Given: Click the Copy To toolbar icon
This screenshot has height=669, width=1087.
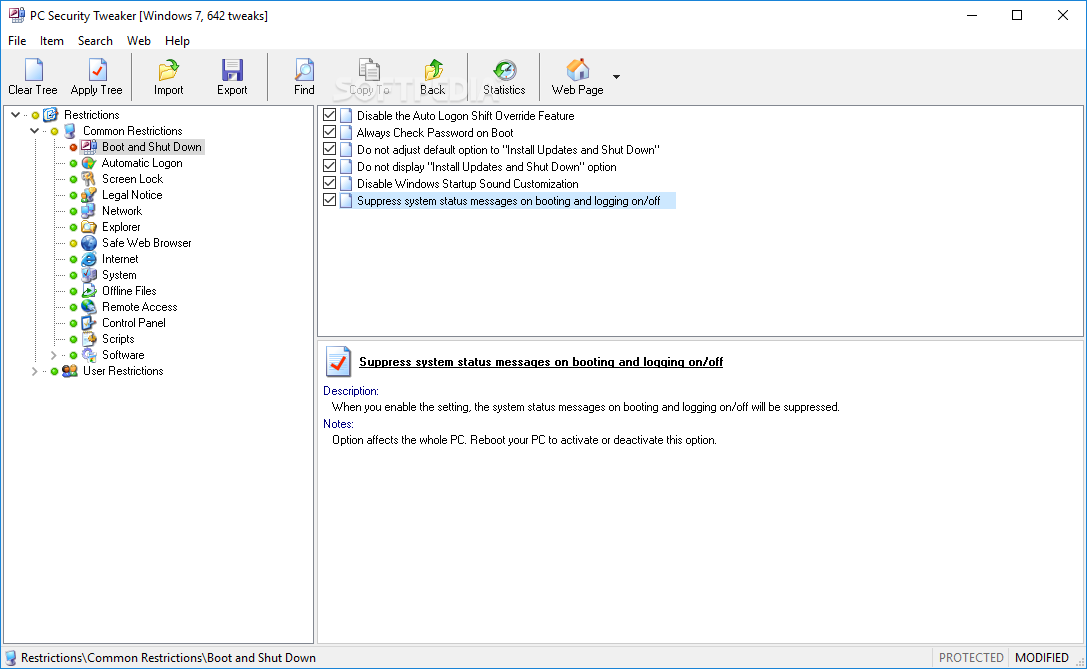Looking at the screenshot, I should (x=369, y=70).
